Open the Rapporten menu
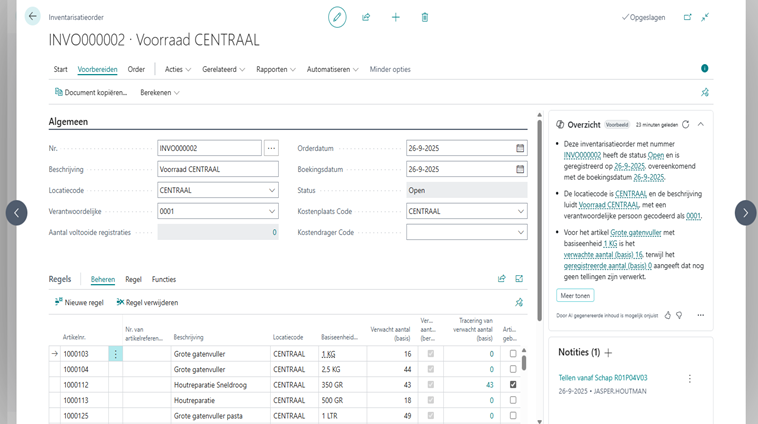The width and height of the screenshot is (758, 424). tap(276, 69)
